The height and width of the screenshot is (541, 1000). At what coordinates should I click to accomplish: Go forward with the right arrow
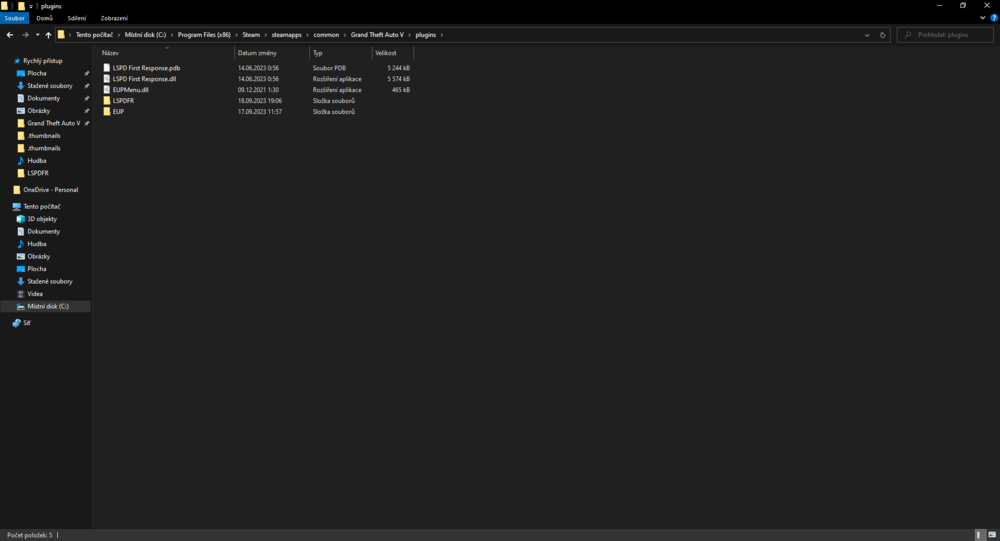tap(26, 35)
